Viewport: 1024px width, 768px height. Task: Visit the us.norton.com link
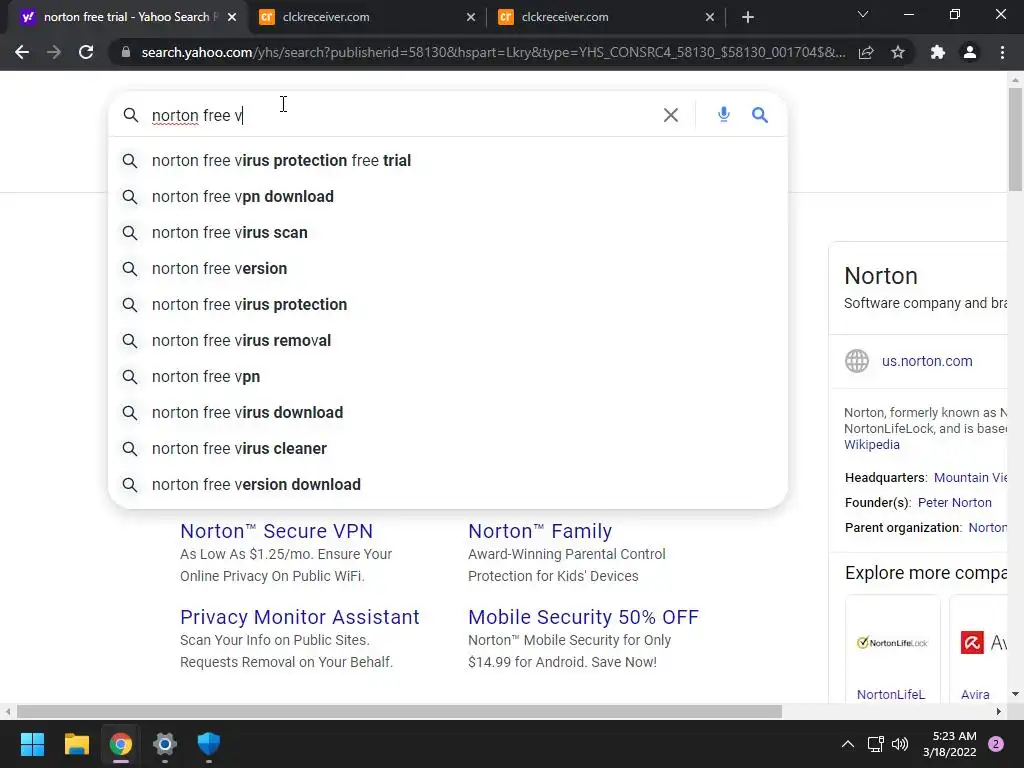click(x=927, y=361)
